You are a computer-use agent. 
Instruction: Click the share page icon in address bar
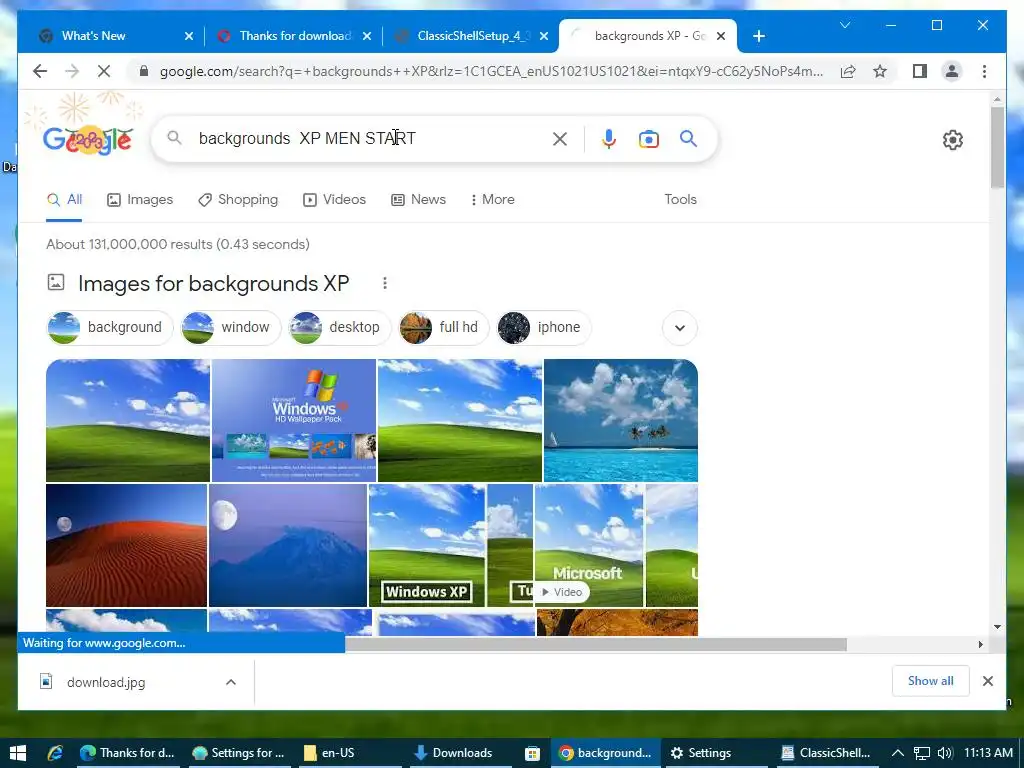click(x=848, y=71)
